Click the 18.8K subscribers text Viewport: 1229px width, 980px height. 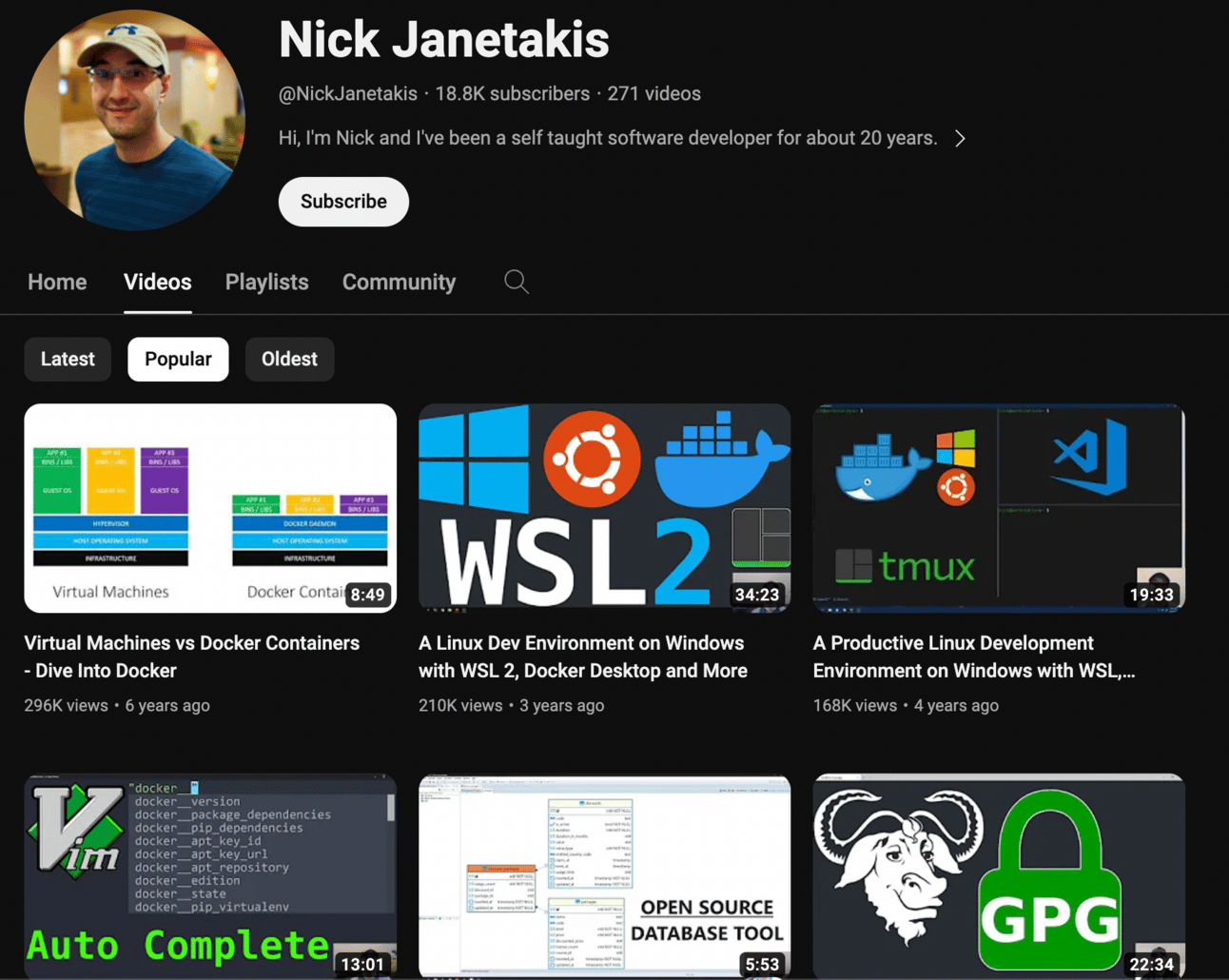[513, 93]
